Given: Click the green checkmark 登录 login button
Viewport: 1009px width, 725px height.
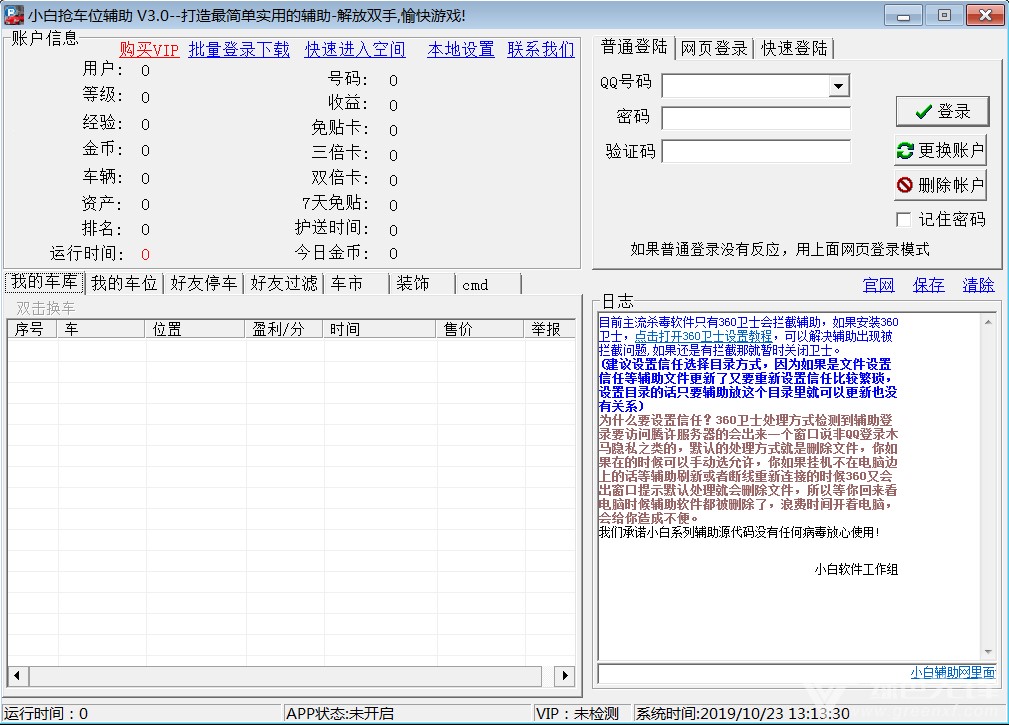Looking at the screenshot, I should 942,111.
